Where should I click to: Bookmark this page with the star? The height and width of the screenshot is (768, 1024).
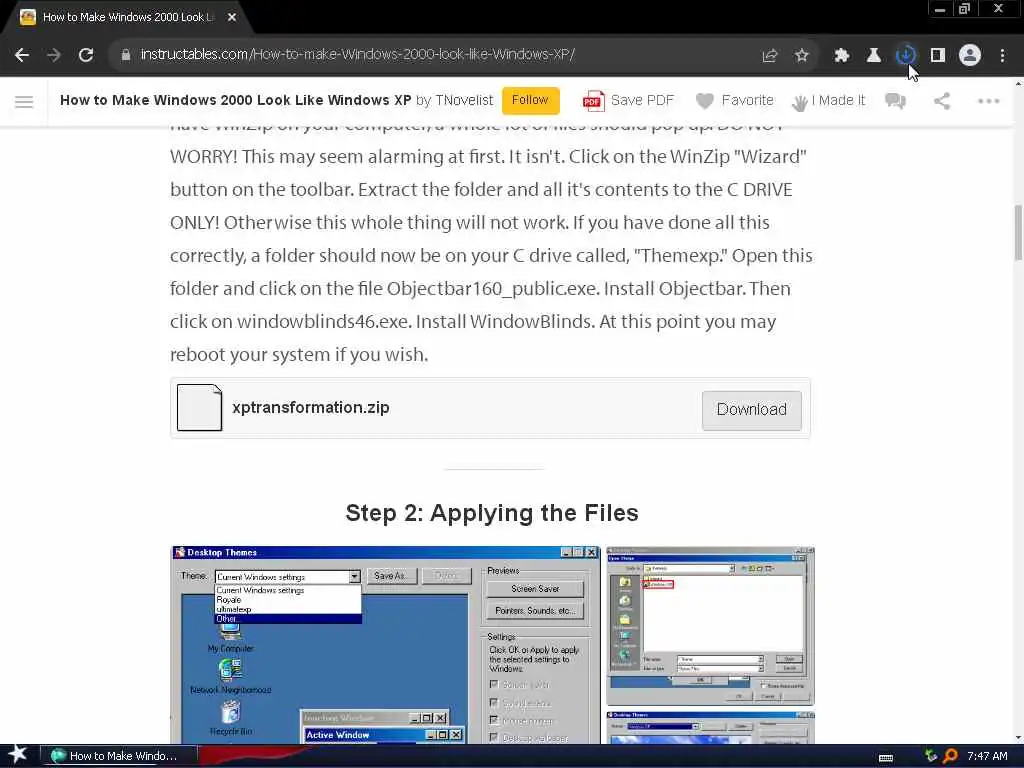(x=802, y=56)
